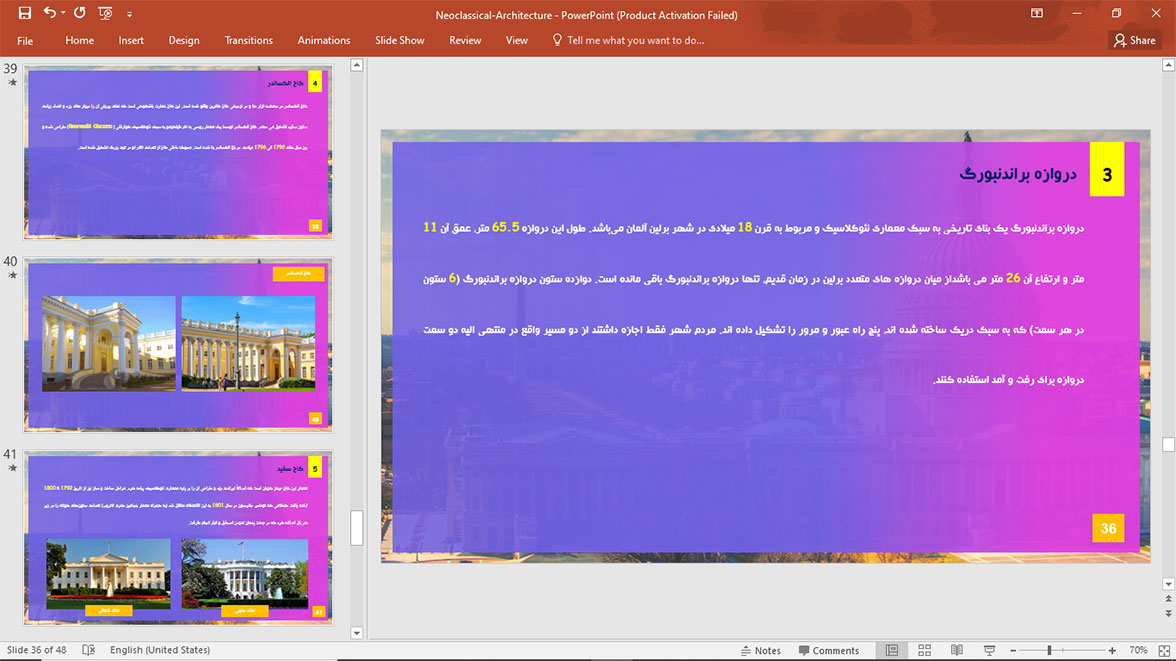Open Ribbon Display Options
The width and height of the screenshot is (1176, 661).
1036,13
